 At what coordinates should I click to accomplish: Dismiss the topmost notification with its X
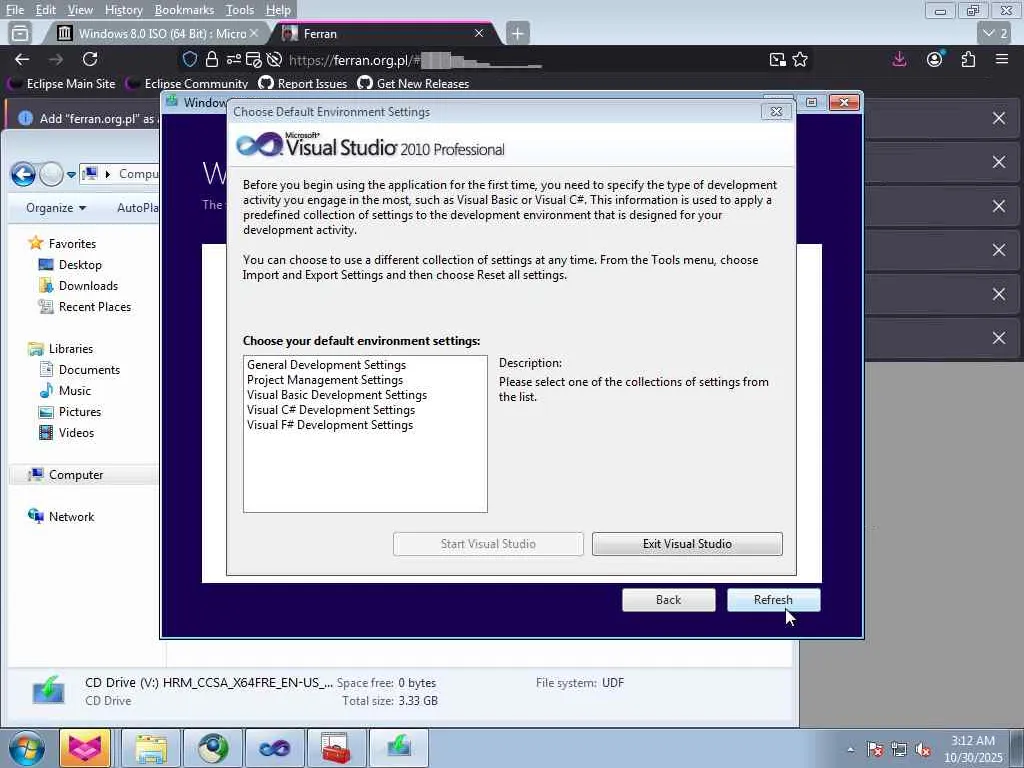999,118
